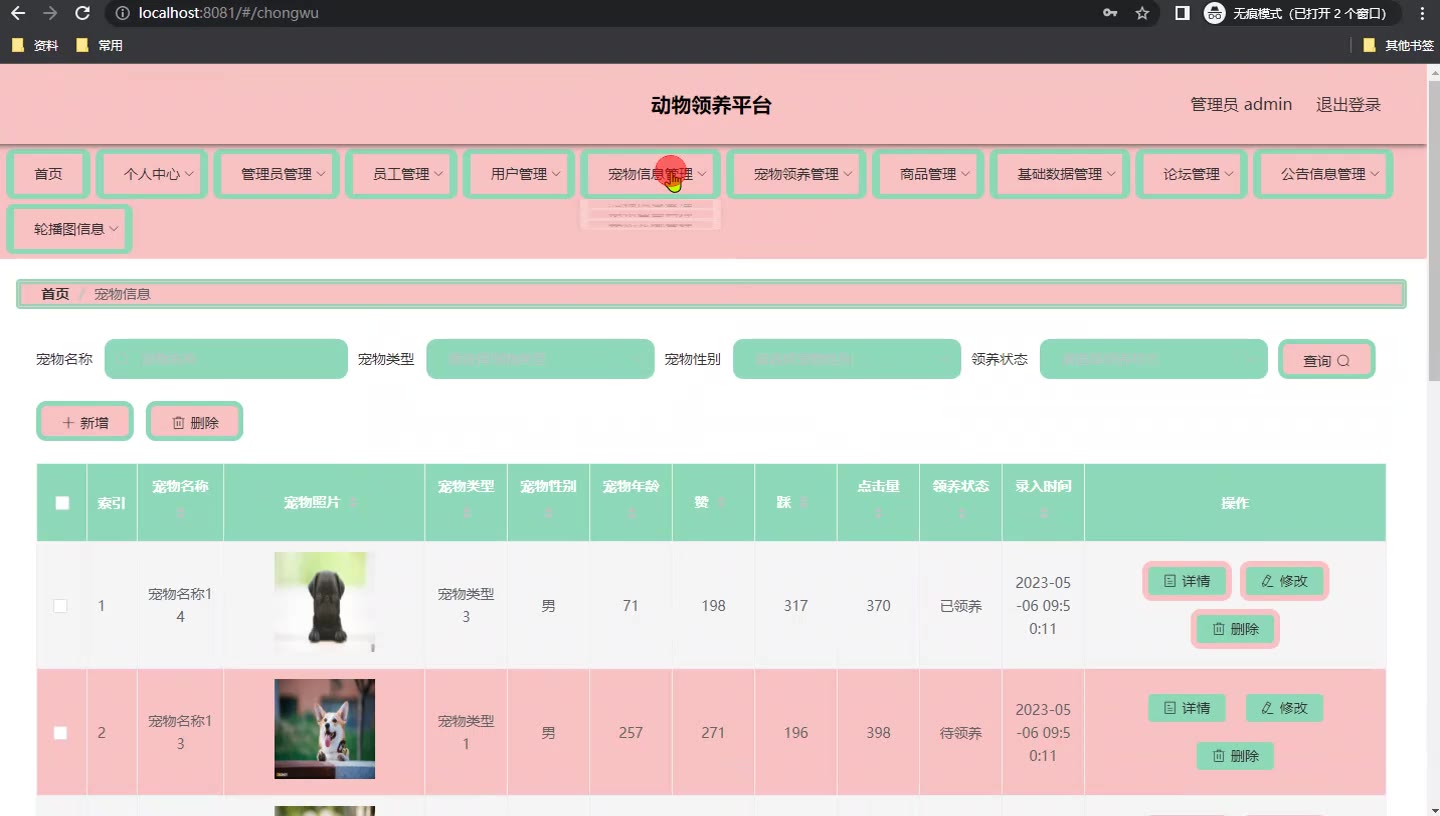Expand the 宠物信息管理 menu

pyautogui.click(x=651, y=174)
